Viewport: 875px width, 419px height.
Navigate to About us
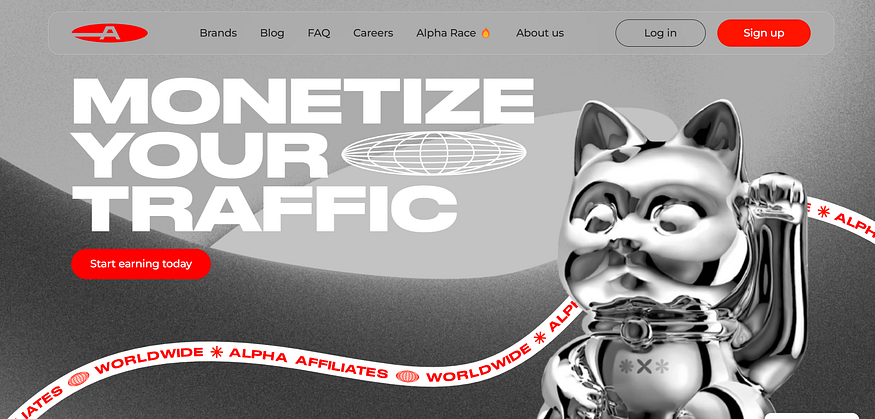tap(540, 33)
